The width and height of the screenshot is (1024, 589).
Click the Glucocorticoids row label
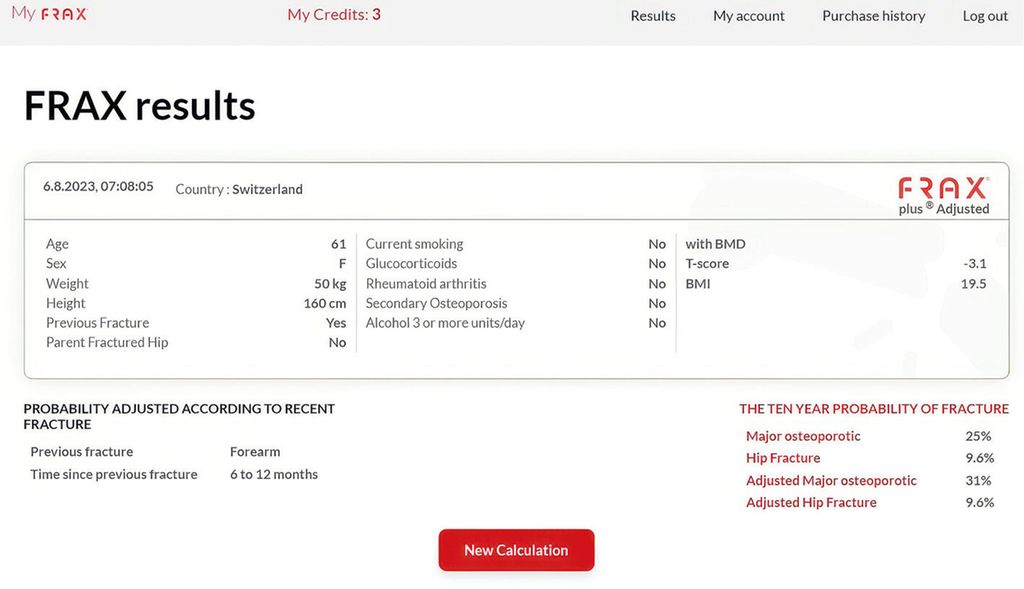coord(411,264)
